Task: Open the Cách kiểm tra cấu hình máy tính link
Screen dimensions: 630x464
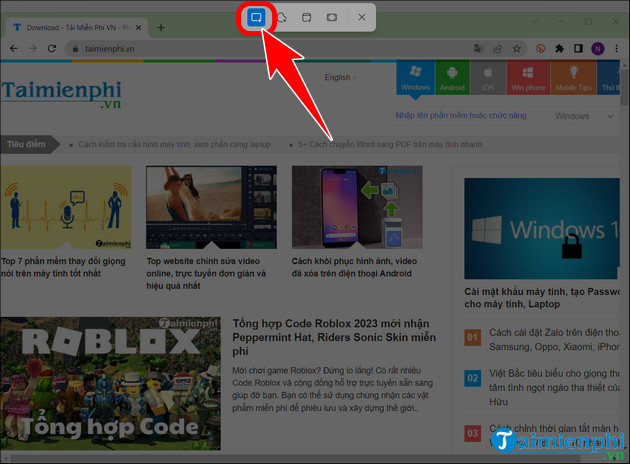Action: coord(174,144)
